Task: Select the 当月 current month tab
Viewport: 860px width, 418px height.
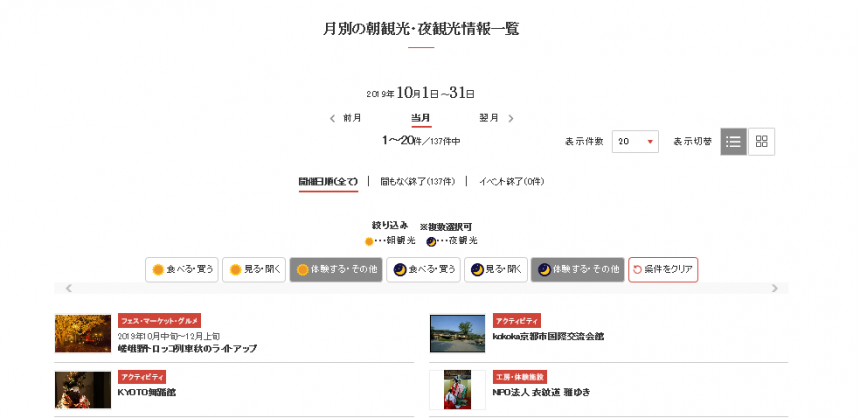Action: (x=421, y=118)
